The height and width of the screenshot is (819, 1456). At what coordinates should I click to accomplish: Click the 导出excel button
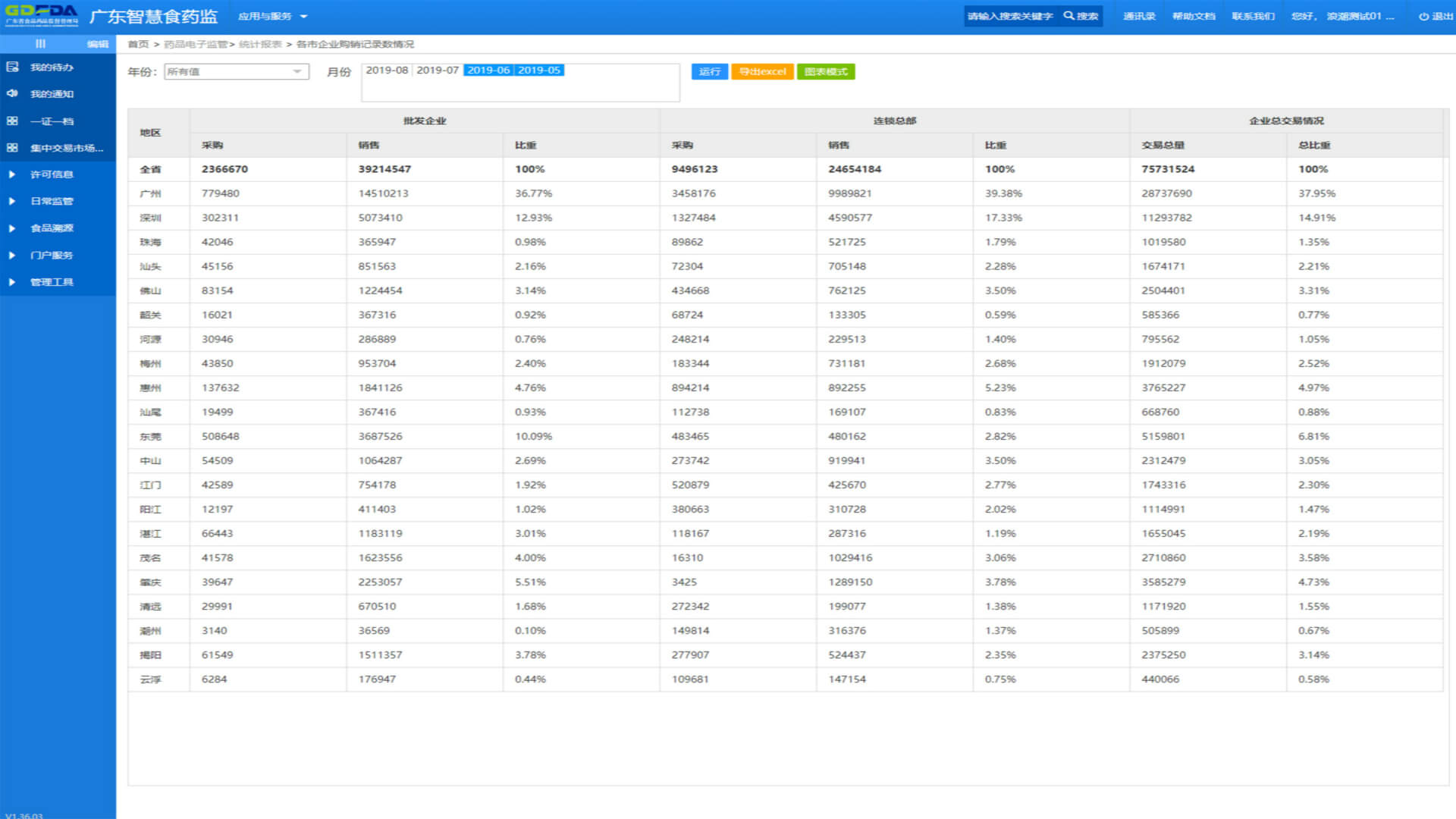(762, 71)
